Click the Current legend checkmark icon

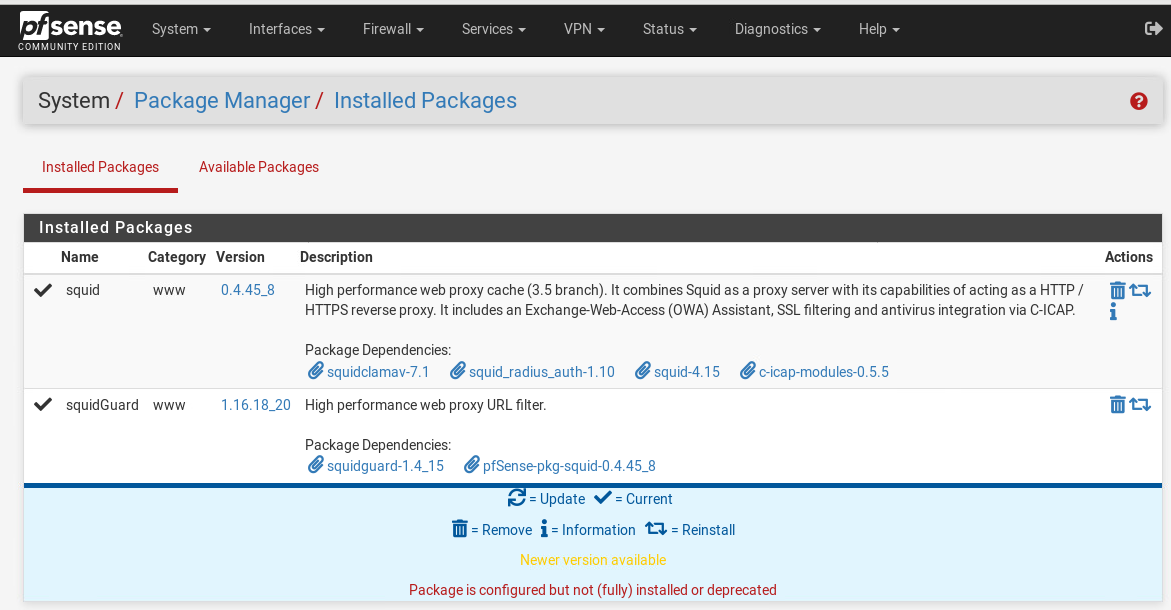pyautogui.click(x=603, y=498)
